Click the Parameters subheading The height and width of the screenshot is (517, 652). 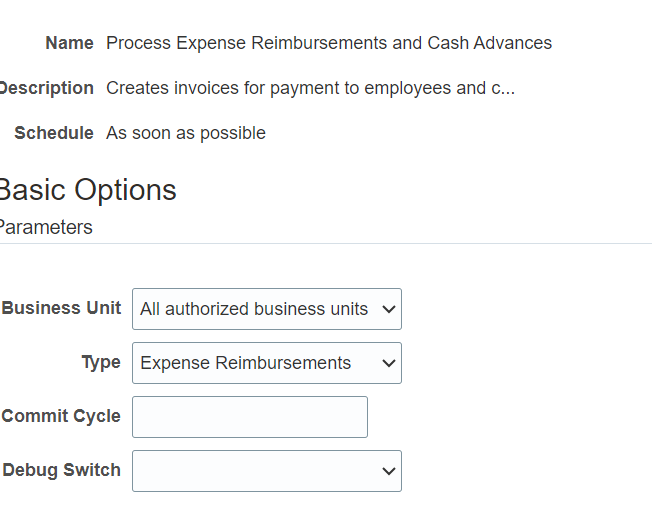click(x=46, y=227)
